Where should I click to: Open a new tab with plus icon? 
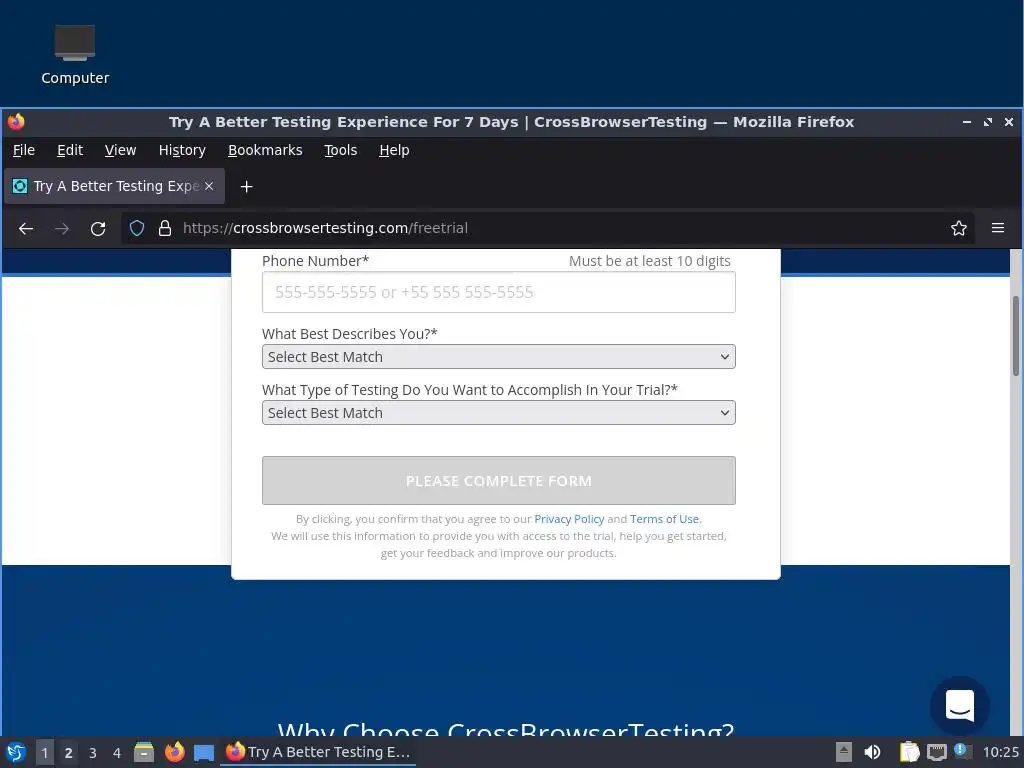click(x=246, y=187)
